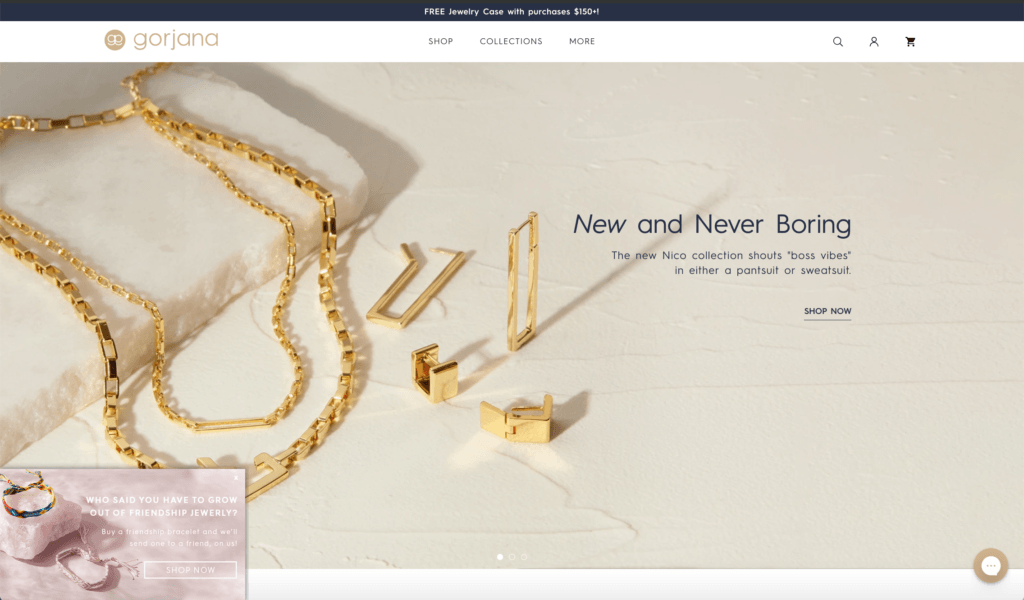Click the popup friendship jewelry heading text
This screenshot has height=600, width=1024.
(161, 506)
